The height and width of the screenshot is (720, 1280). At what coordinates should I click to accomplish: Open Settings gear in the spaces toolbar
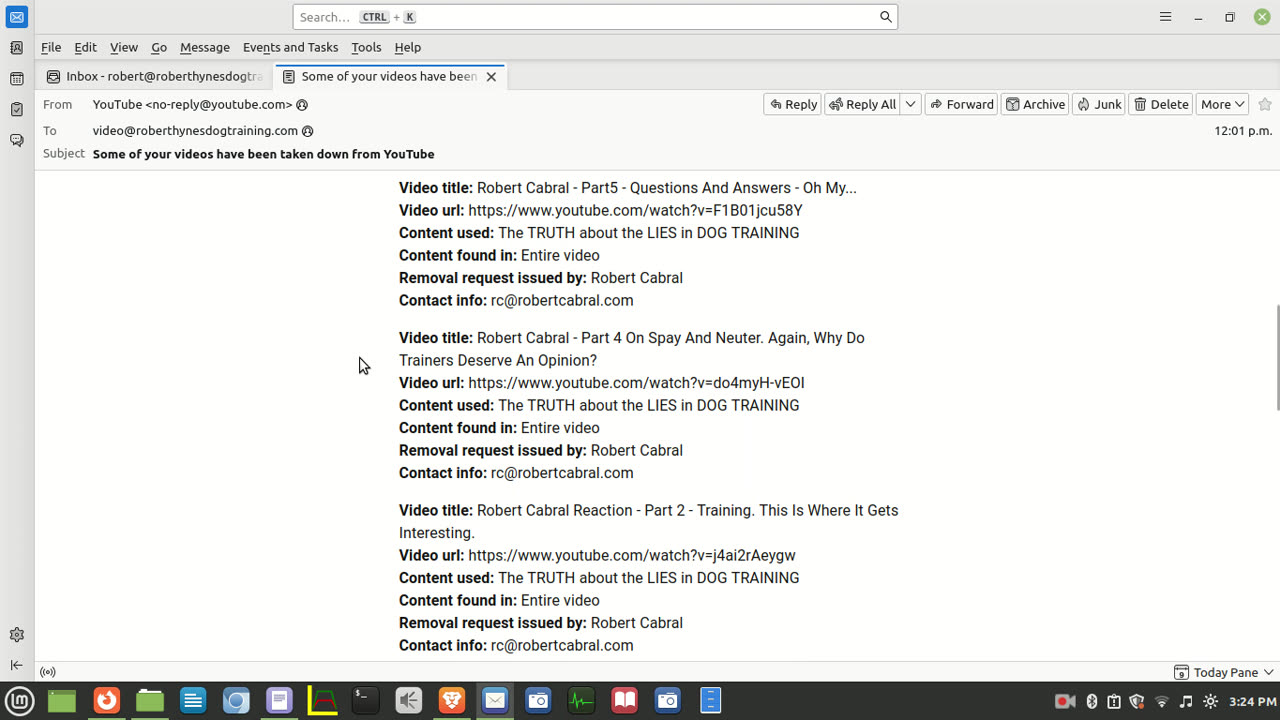pos(17,635)
